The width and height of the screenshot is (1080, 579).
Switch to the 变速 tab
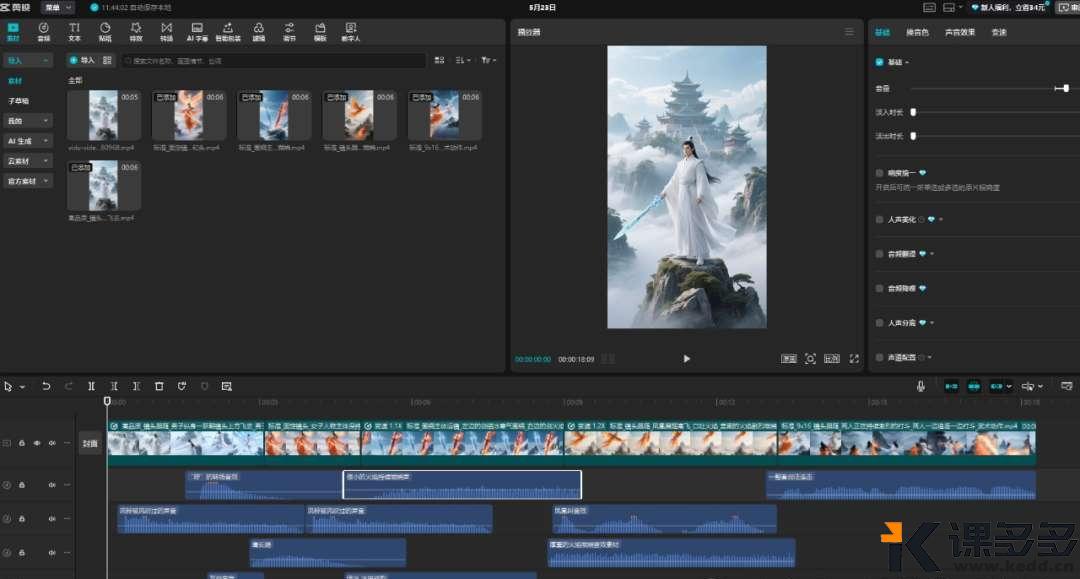coord(999,32)
